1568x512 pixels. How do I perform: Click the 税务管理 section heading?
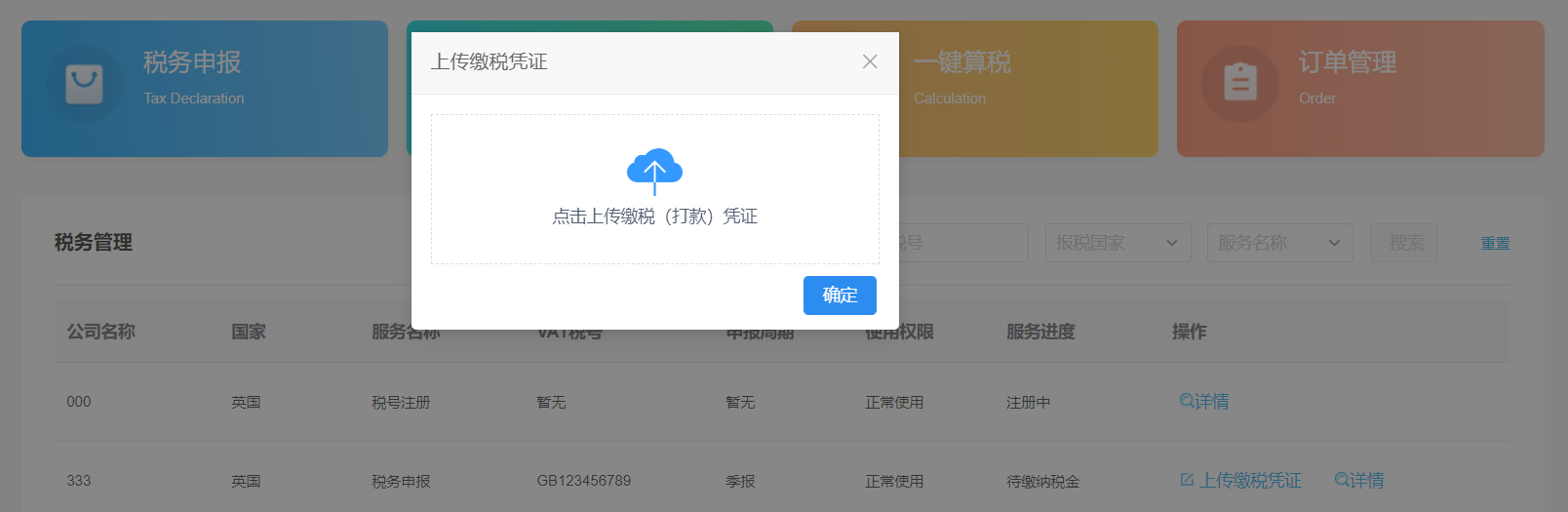coord(94,242)
